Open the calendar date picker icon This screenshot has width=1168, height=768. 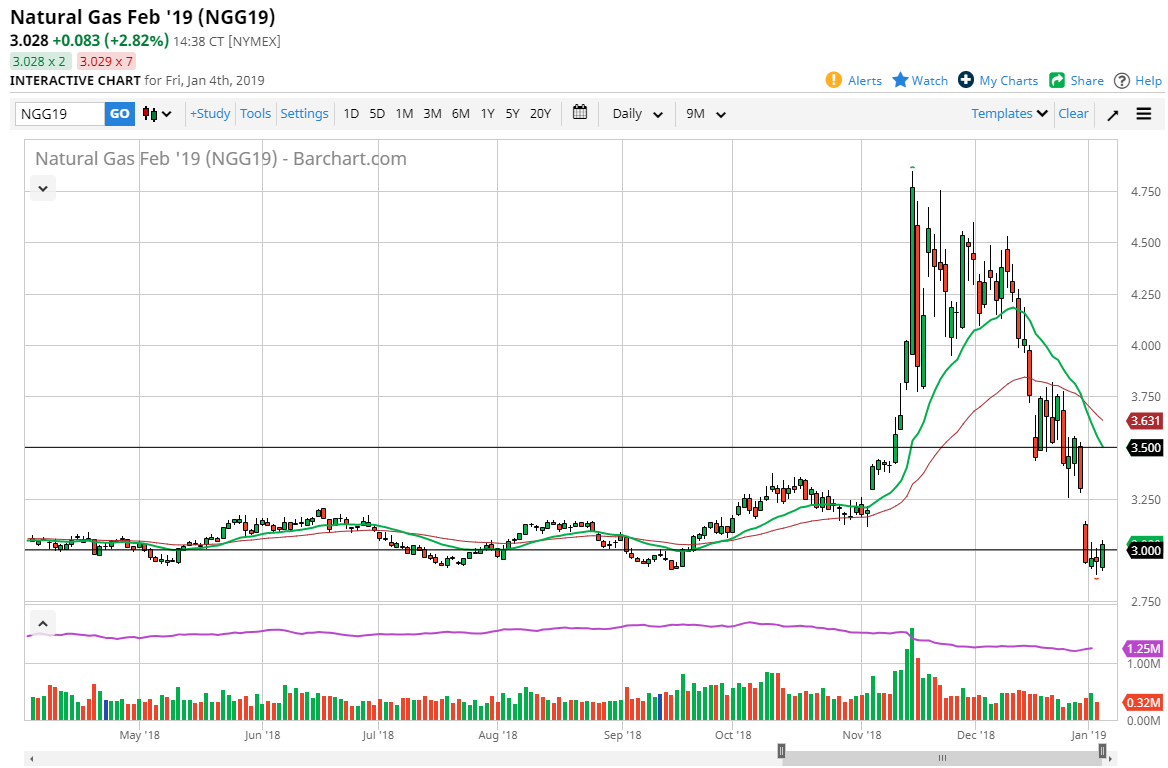(580, 113)
